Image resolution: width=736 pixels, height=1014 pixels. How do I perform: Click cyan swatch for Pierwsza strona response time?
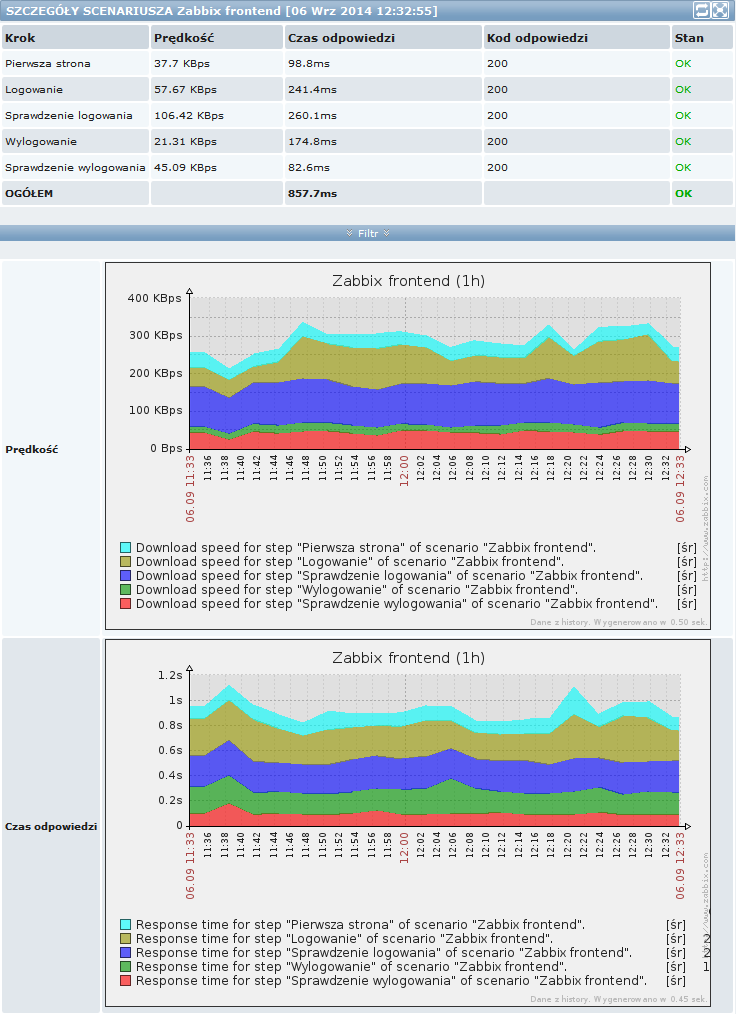pos(125,925)
